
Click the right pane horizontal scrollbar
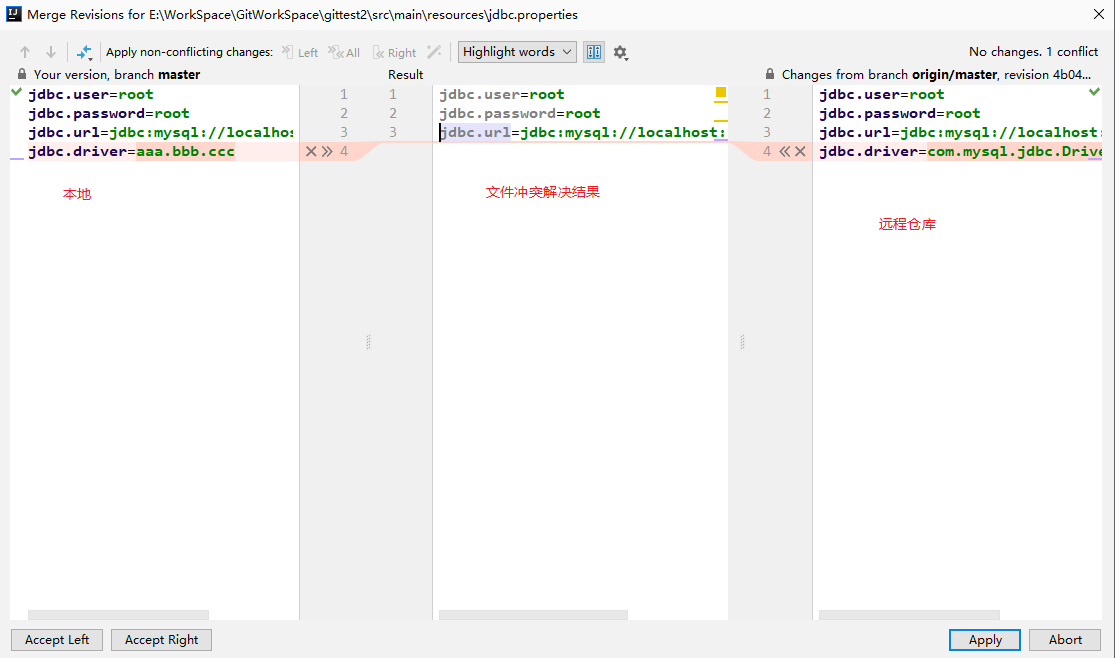909,615
